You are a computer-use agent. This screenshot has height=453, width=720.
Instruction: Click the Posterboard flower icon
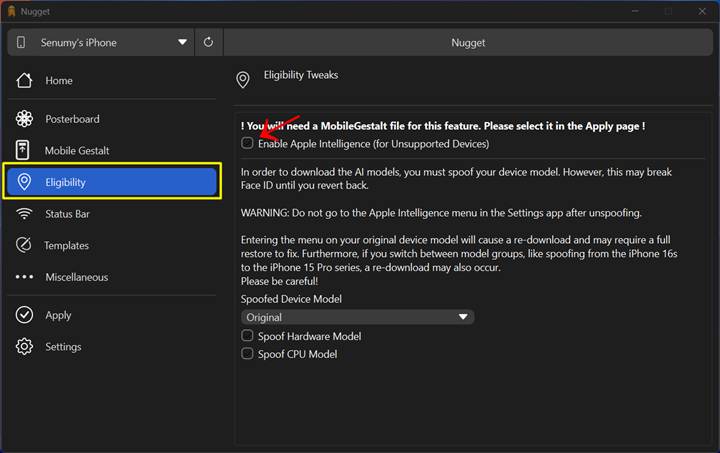[x=24, y=119]
